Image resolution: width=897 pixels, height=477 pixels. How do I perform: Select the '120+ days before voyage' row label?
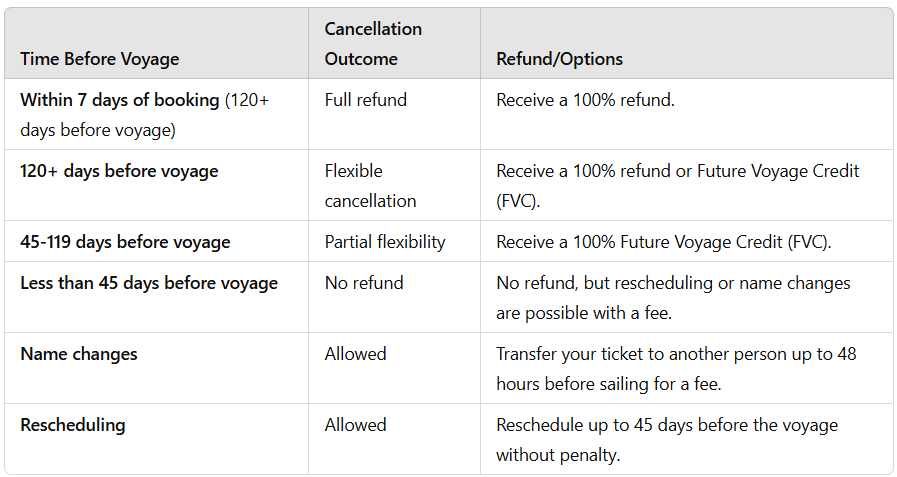pos(119,171)
